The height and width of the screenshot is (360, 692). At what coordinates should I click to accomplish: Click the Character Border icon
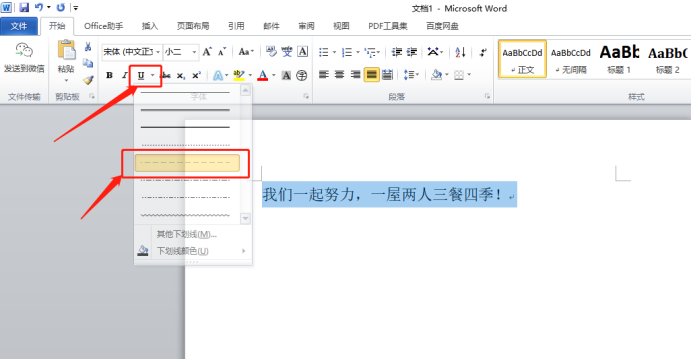click(303, 52)
